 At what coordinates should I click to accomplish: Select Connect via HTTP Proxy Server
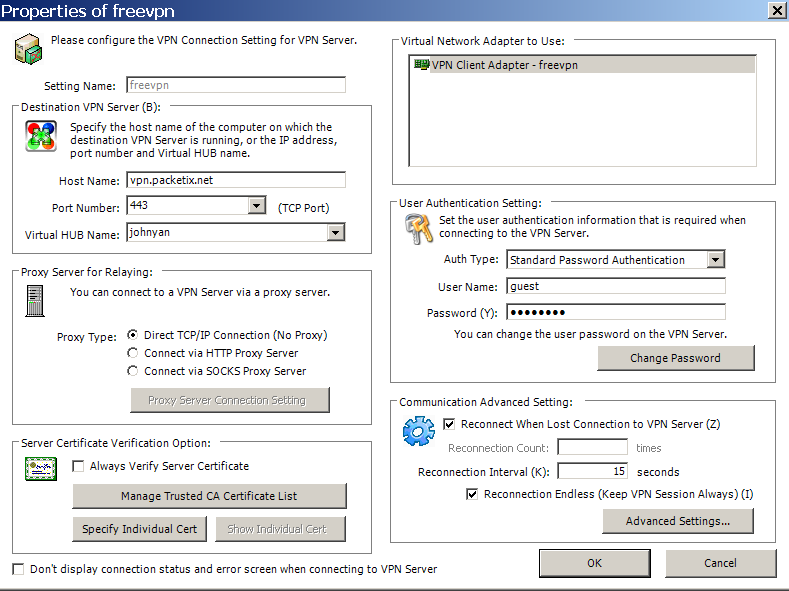[133, 353]
